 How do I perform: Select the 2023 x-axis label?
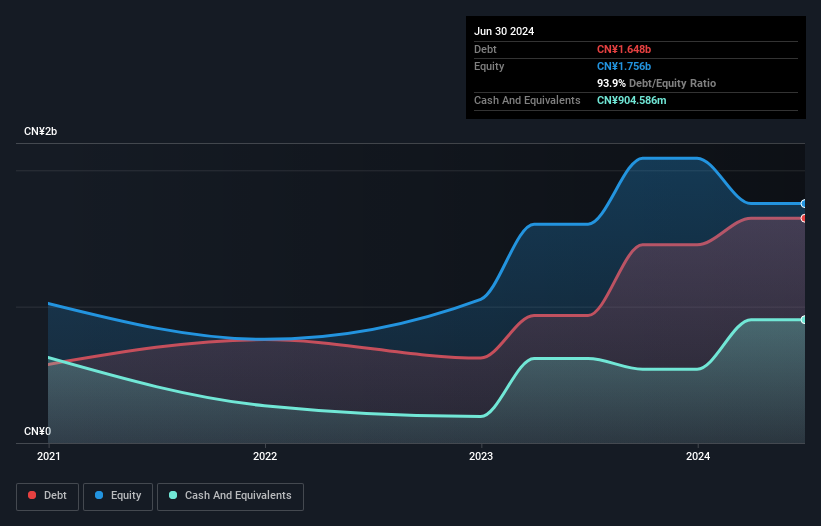481,456
